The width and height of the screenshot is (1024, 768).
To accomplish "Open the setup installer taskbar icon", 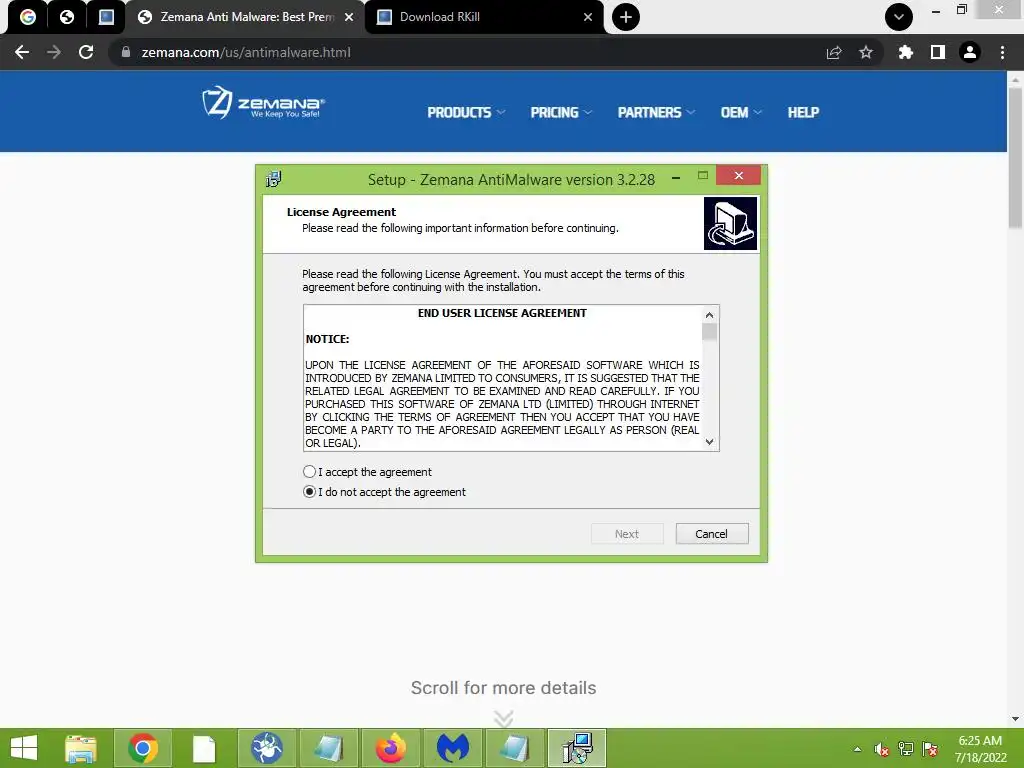I will 577,748.
